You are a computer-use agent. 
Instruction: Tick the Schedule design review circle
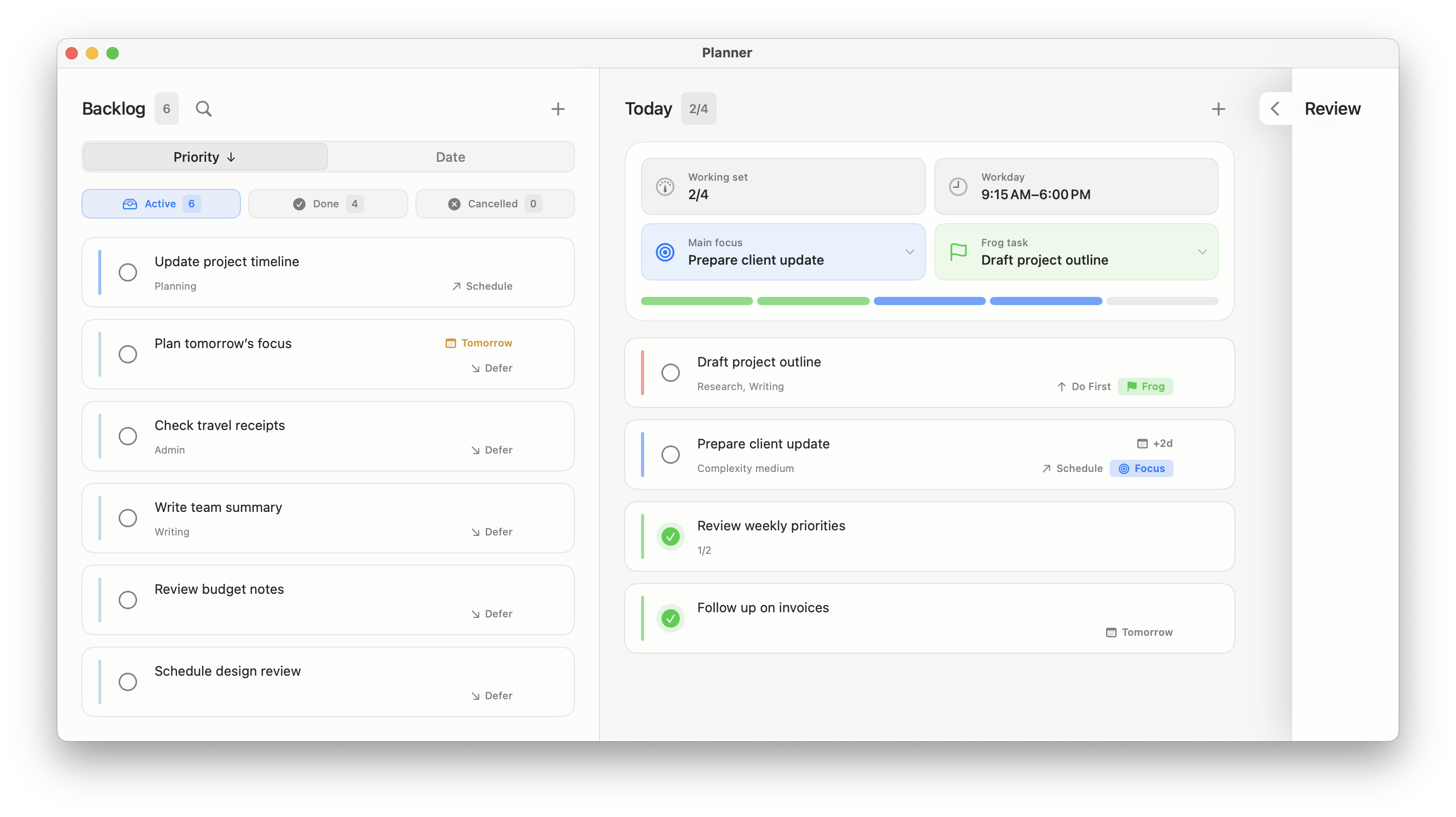tap(128, 682)
